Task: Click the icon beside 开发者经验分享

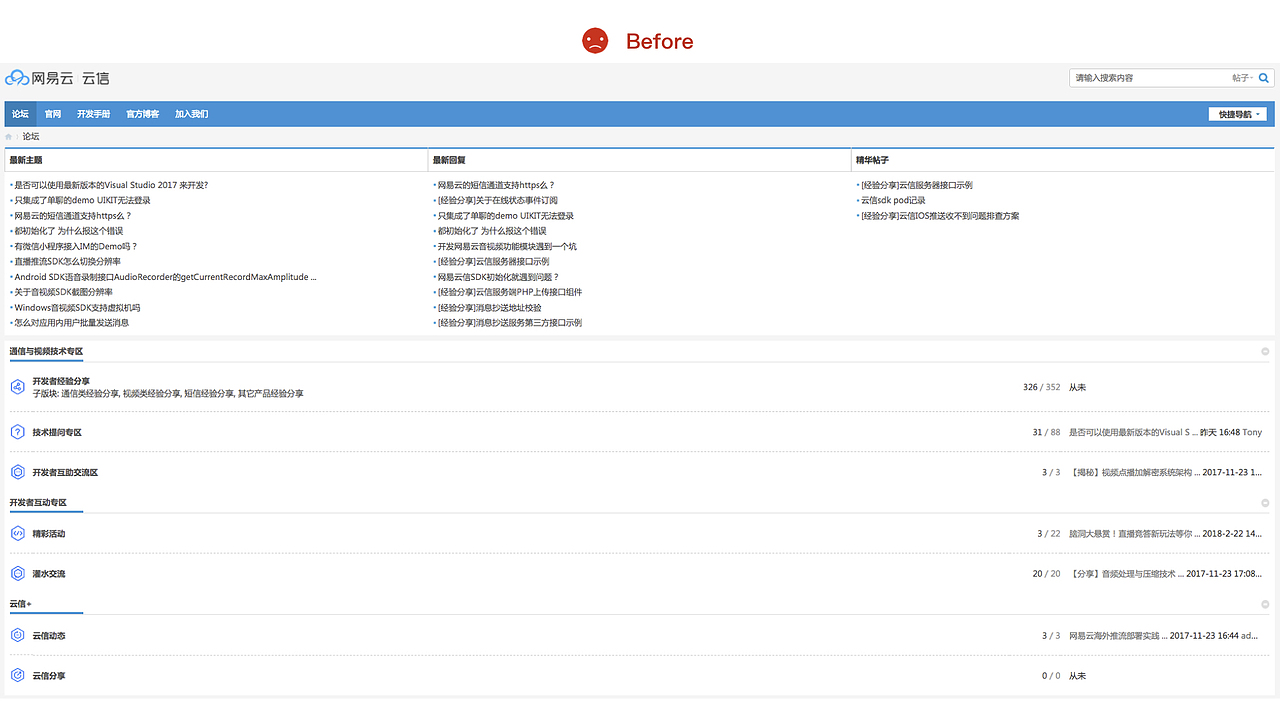Action: (17, 387)
